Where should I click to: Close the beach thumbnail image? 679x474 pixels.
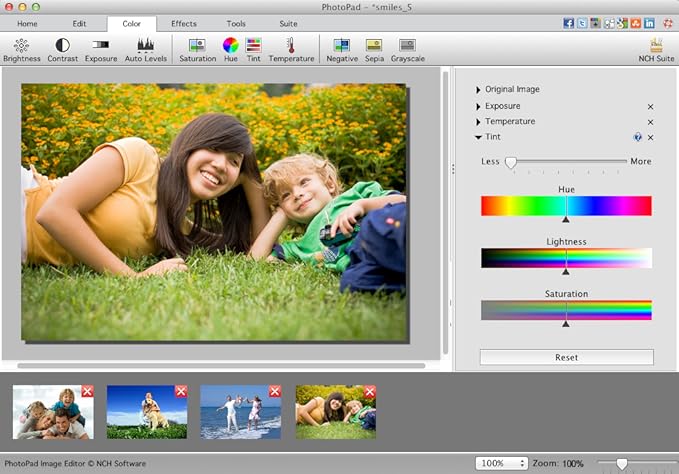pos(274,391)
